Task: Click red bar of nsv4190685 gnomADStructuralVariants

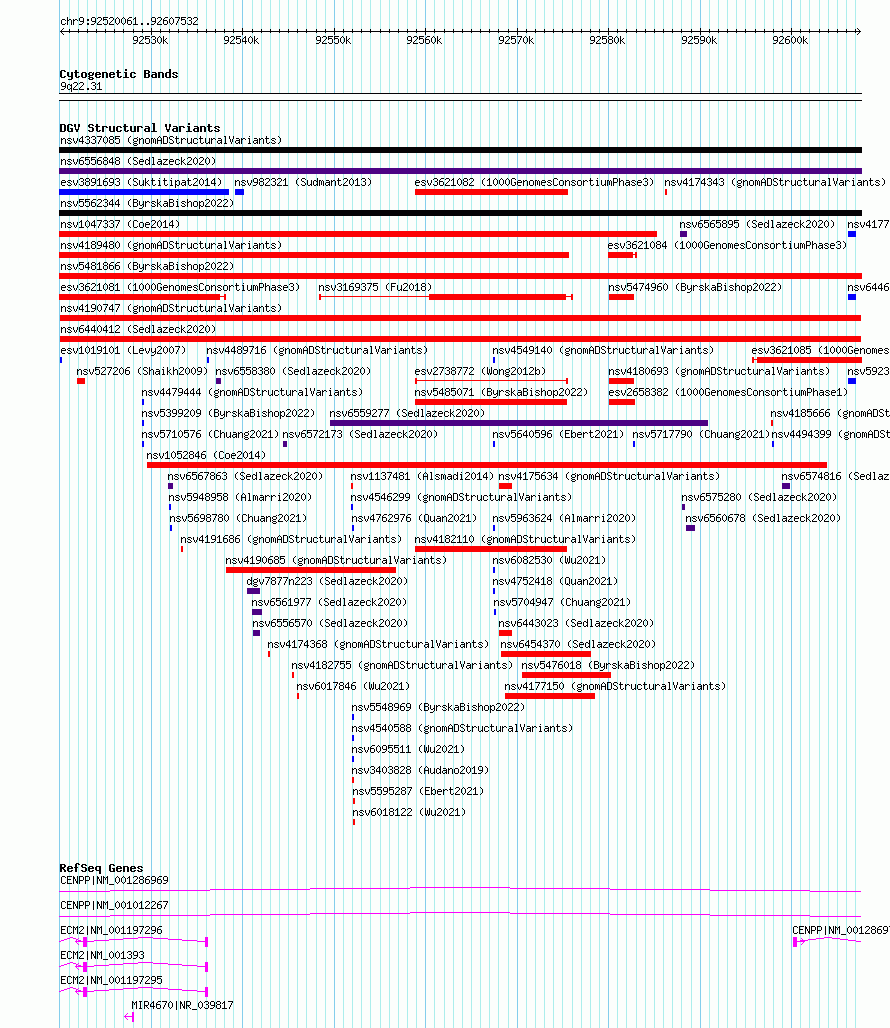Action: click(311, 570)
